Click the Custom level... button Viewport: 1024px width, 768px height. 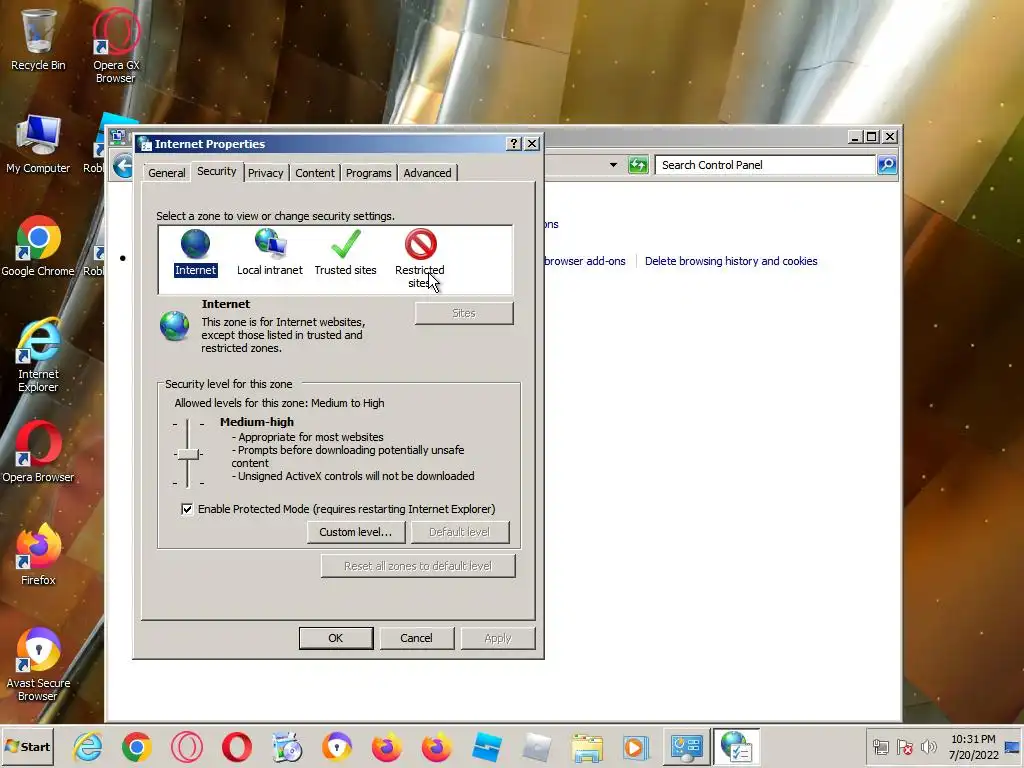click(356, 532)
